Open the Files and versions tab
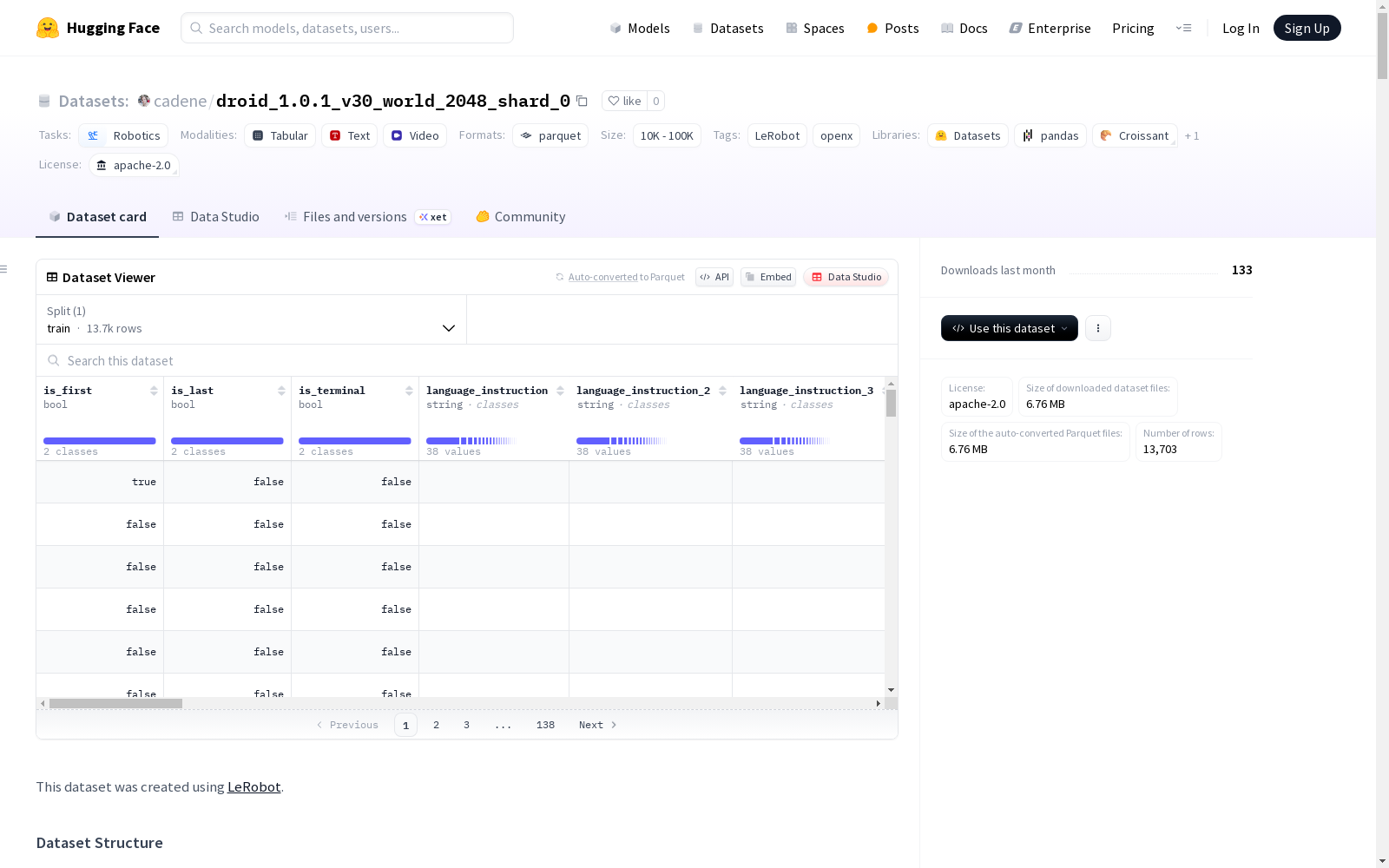1389x868 pixels. 367,217
